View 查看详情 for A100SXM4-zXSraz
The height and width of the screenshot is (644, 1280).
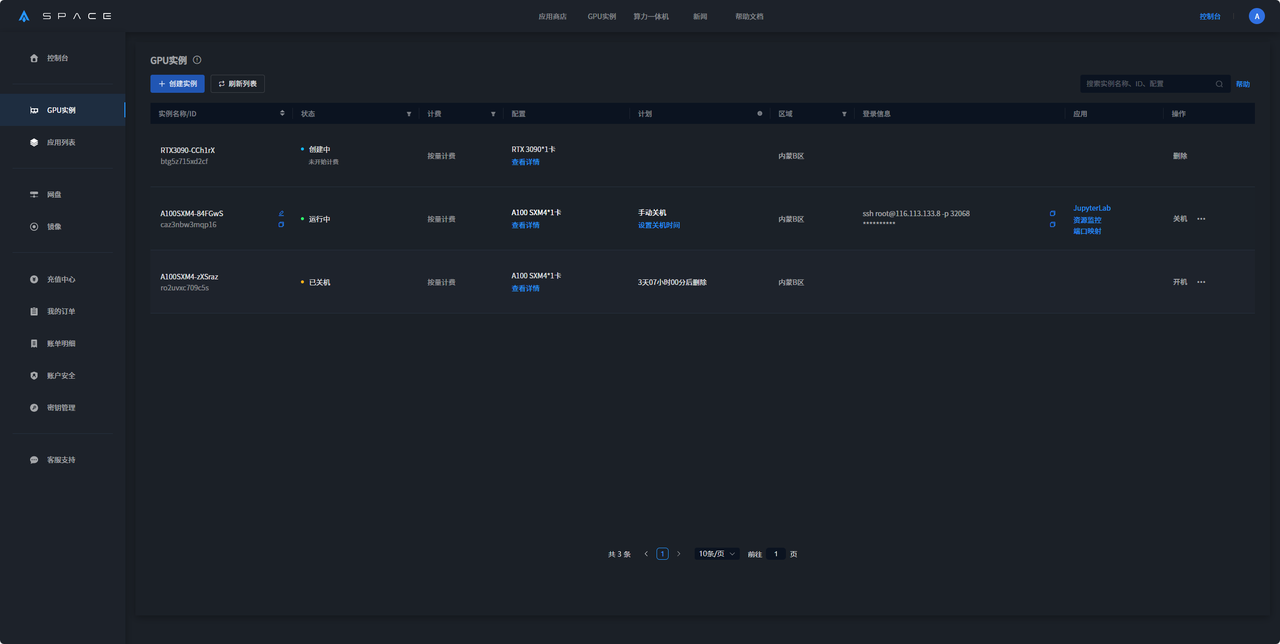point(525,288)
